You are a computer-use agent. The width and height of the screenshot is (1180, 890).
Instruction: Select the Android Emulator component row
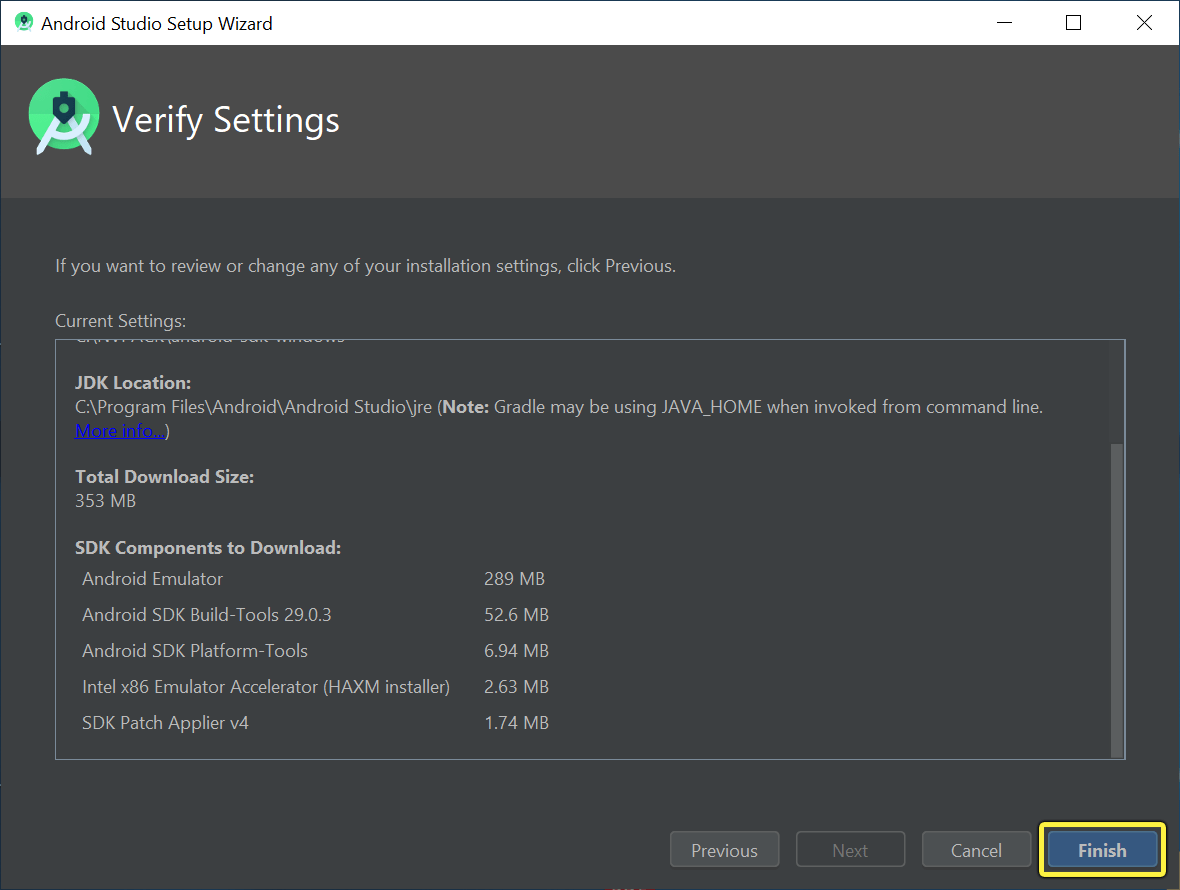point(152,578)
